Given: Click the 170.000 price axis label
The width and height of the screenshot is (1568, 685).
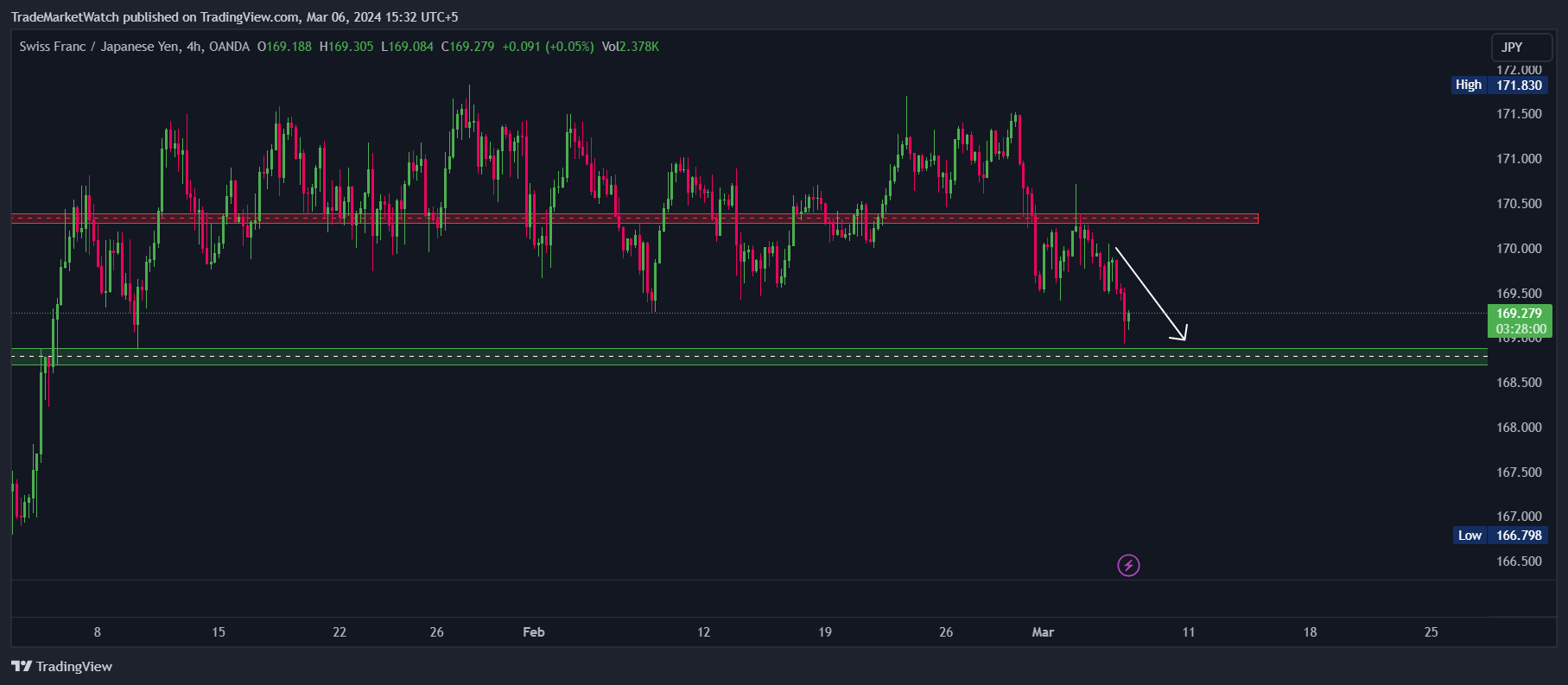Looking at the screenshot, I should point(1519,249).
